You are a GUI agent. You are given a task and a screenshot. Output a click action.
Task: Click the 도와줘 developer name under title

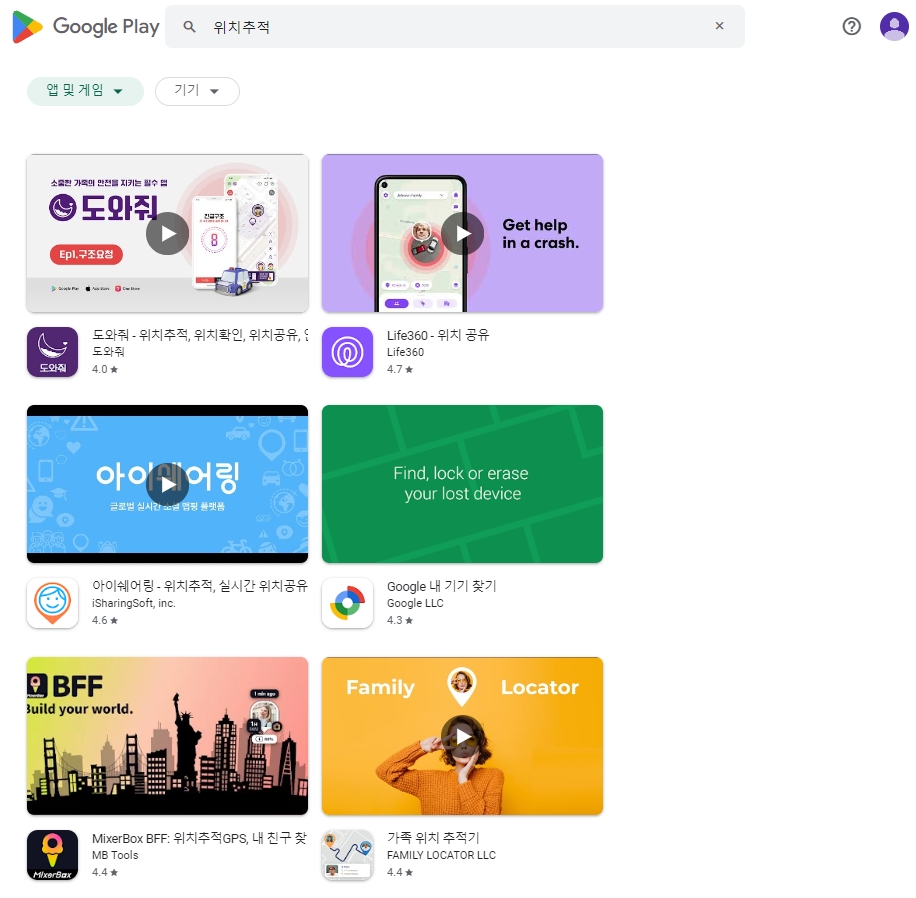(108, 351)
